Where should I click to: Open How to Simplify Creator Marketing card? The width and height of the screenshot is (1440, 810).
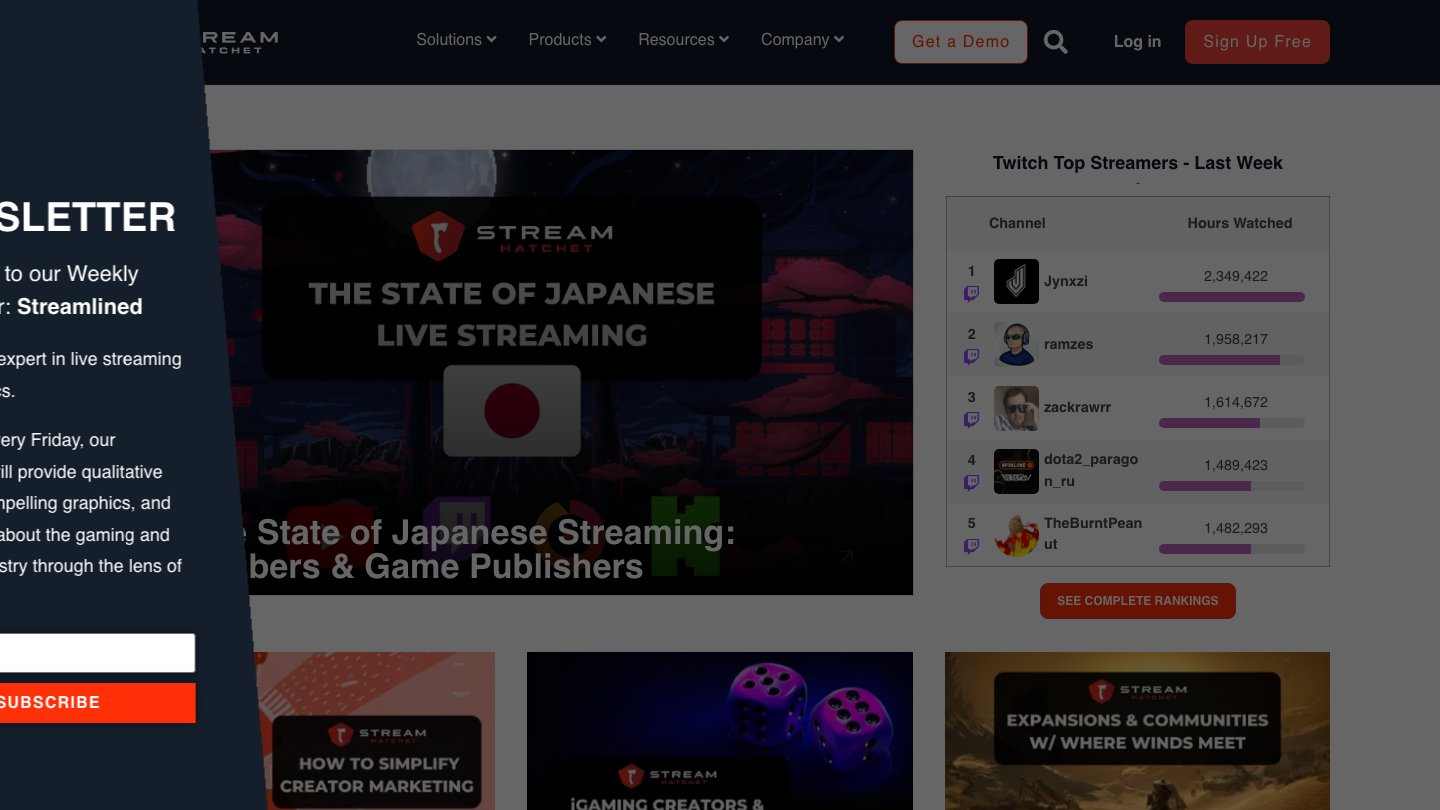(x=375, y=731)
